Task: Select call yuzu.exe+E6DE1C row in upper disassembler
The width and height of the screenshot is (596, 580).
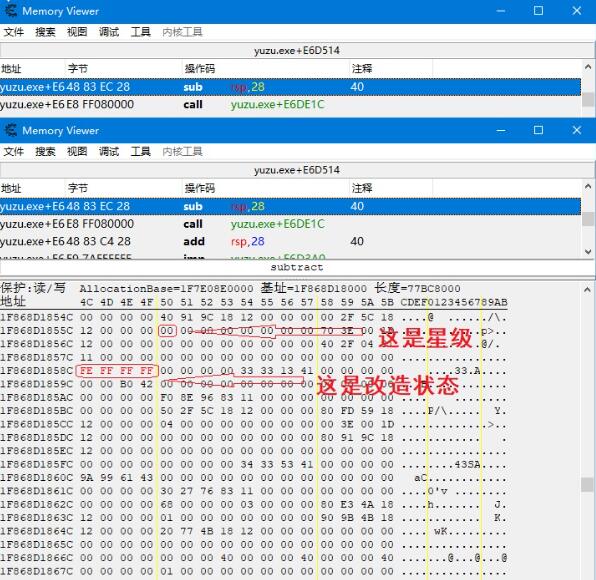Action: pyautogui.click(x=290, y=105)
